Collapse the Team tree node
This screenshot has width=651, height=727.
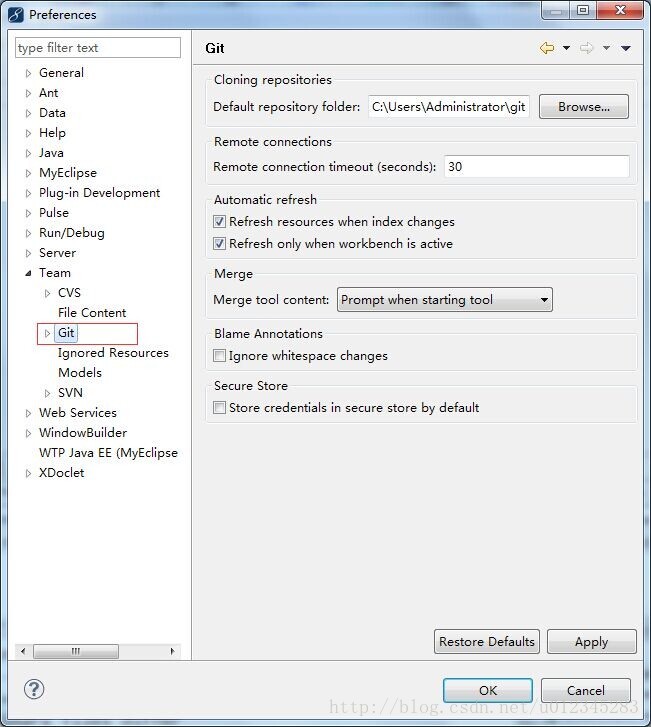click(28, 273)
